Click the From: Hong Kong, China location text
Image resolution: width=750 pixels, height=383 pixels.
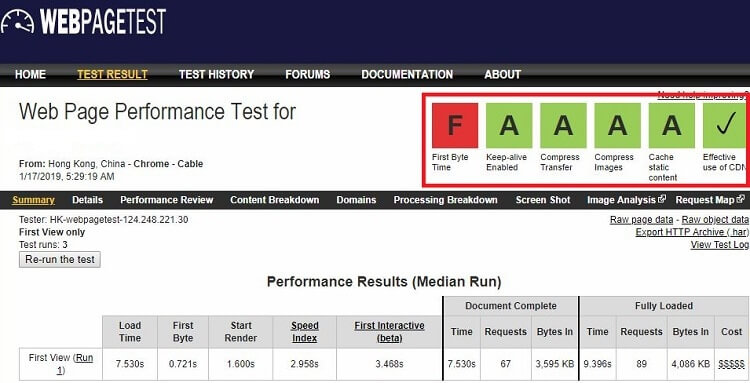(111, 164)
